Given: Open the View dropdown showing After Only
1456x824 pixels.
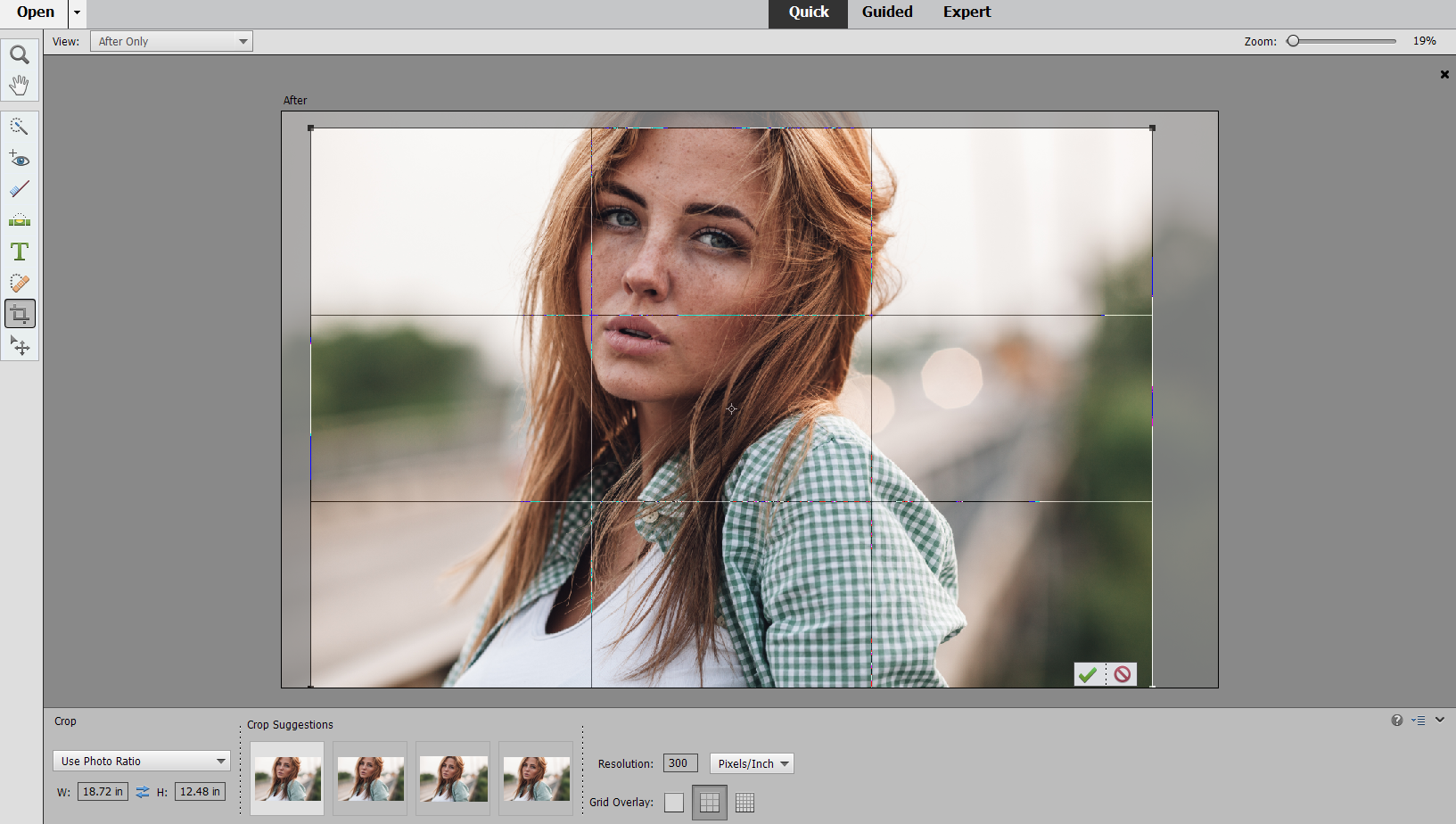Looking at the screenshot, I should (x=170, y=41).
